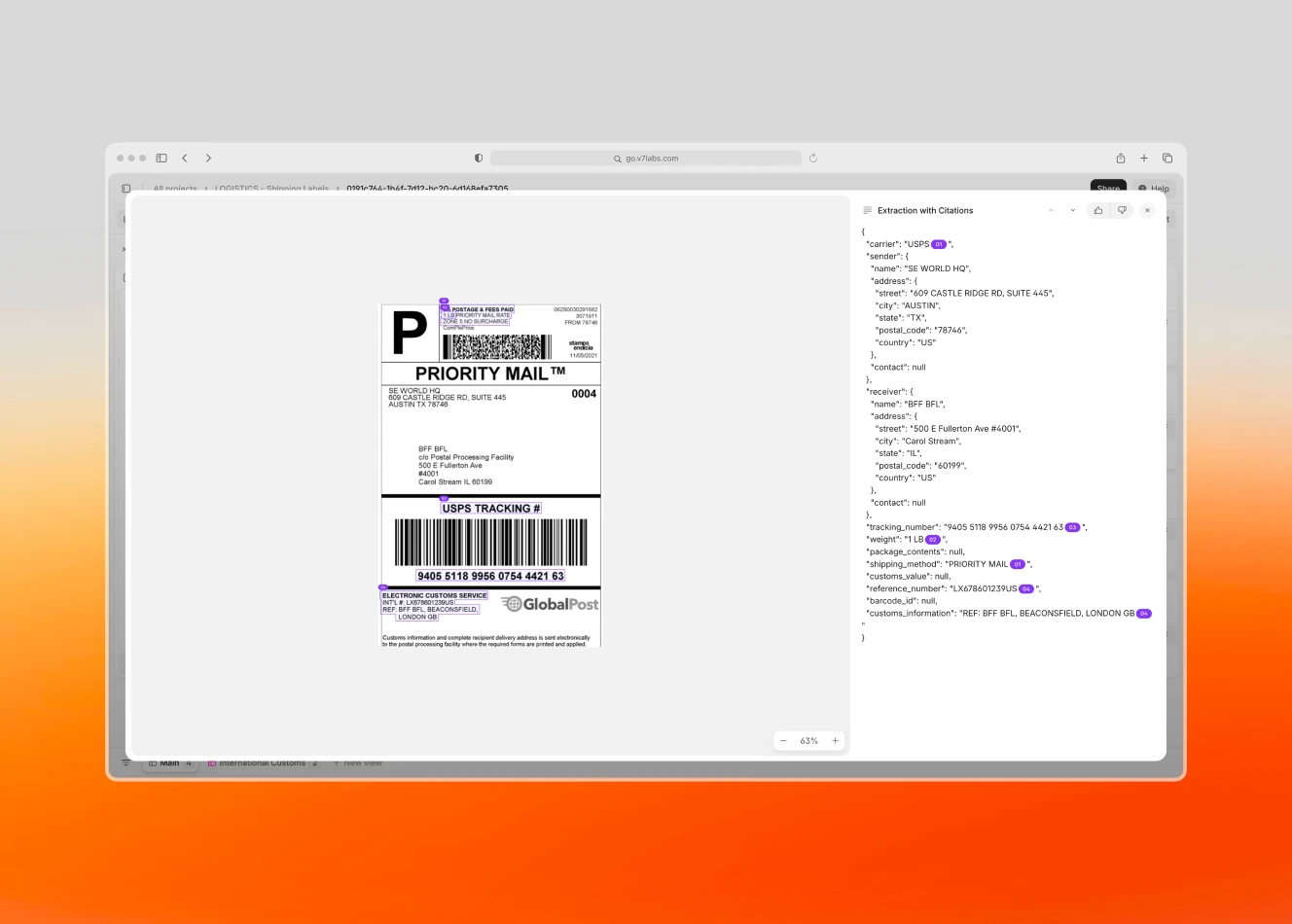This screenshot has width=1292, height=924.
Task: Click the panel icon beside Extraction with Citations
Action: pos(867,210)
